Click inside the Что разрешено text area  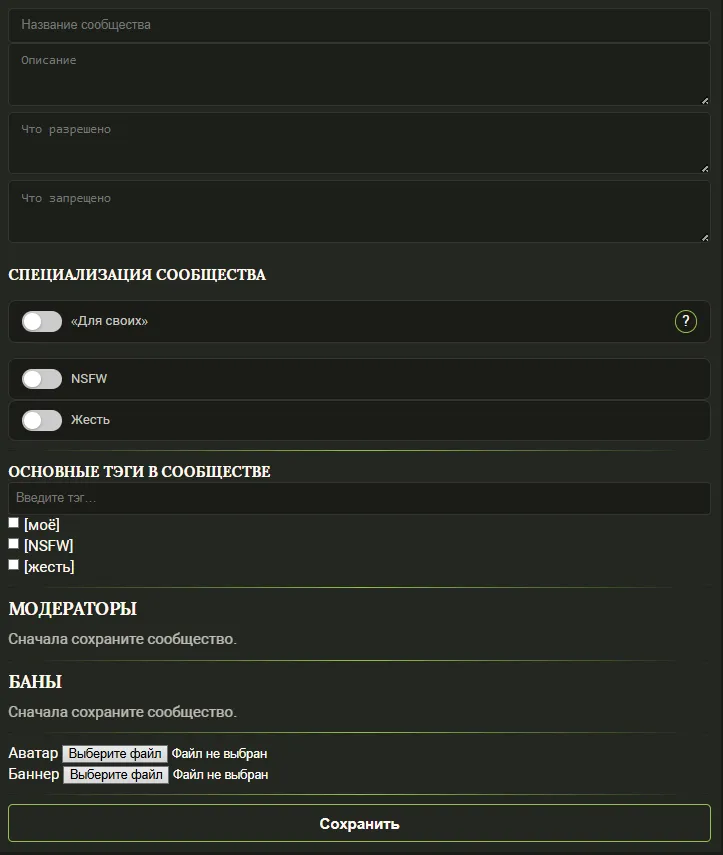click(359, 143)
